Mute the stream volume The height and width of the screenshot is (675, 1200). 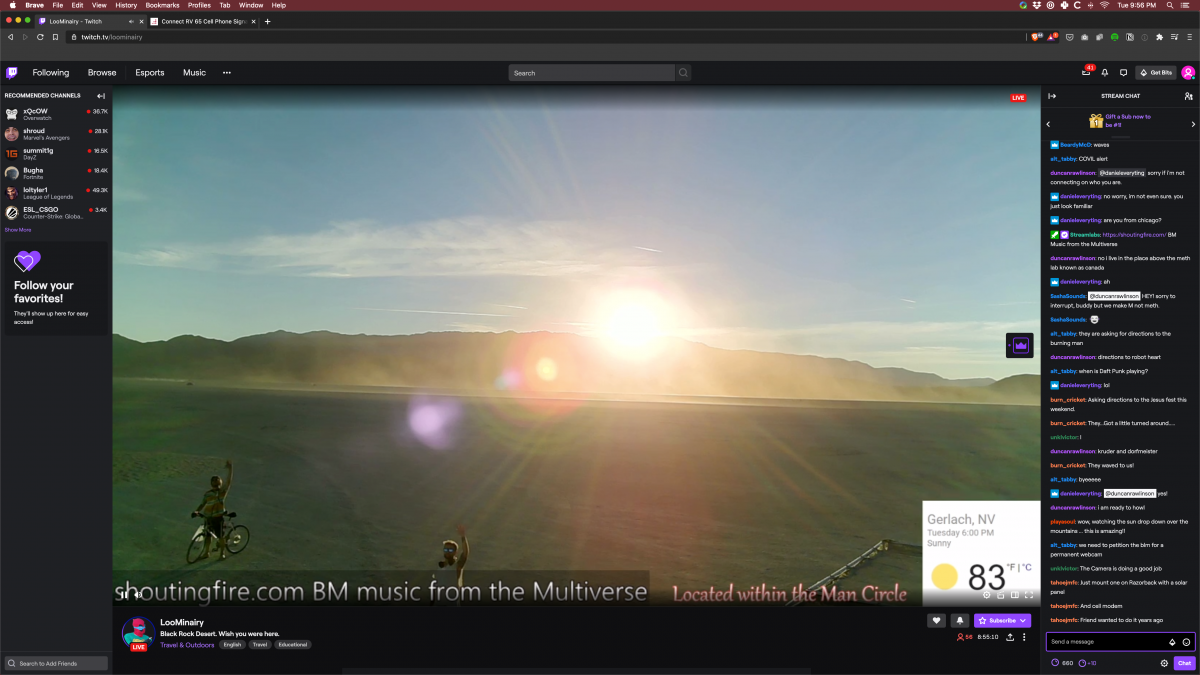pos(138,595)
